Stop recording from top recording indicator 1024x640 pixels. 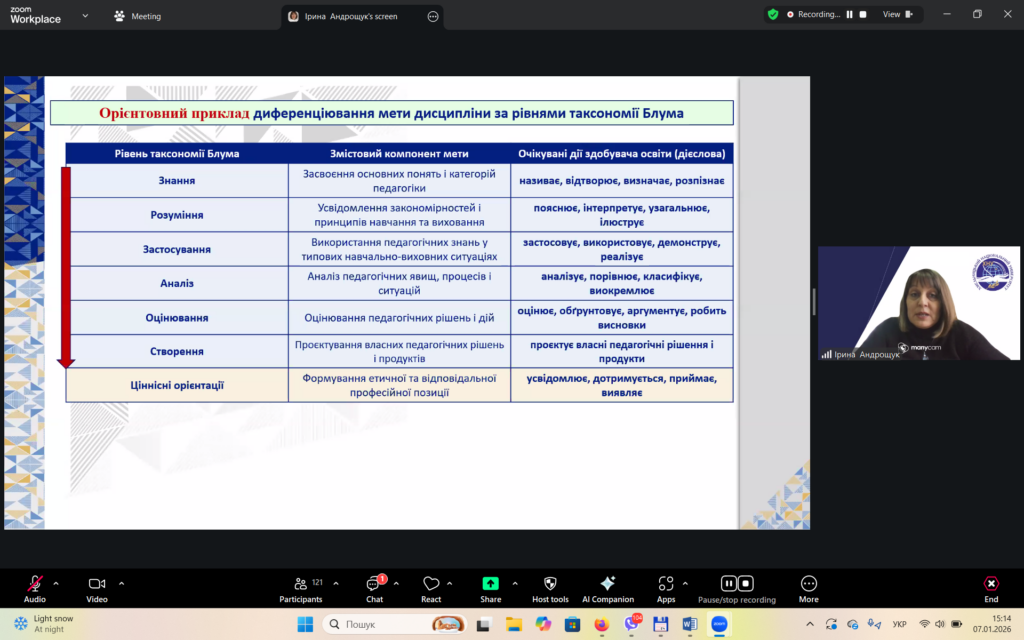tap(862, 15)
